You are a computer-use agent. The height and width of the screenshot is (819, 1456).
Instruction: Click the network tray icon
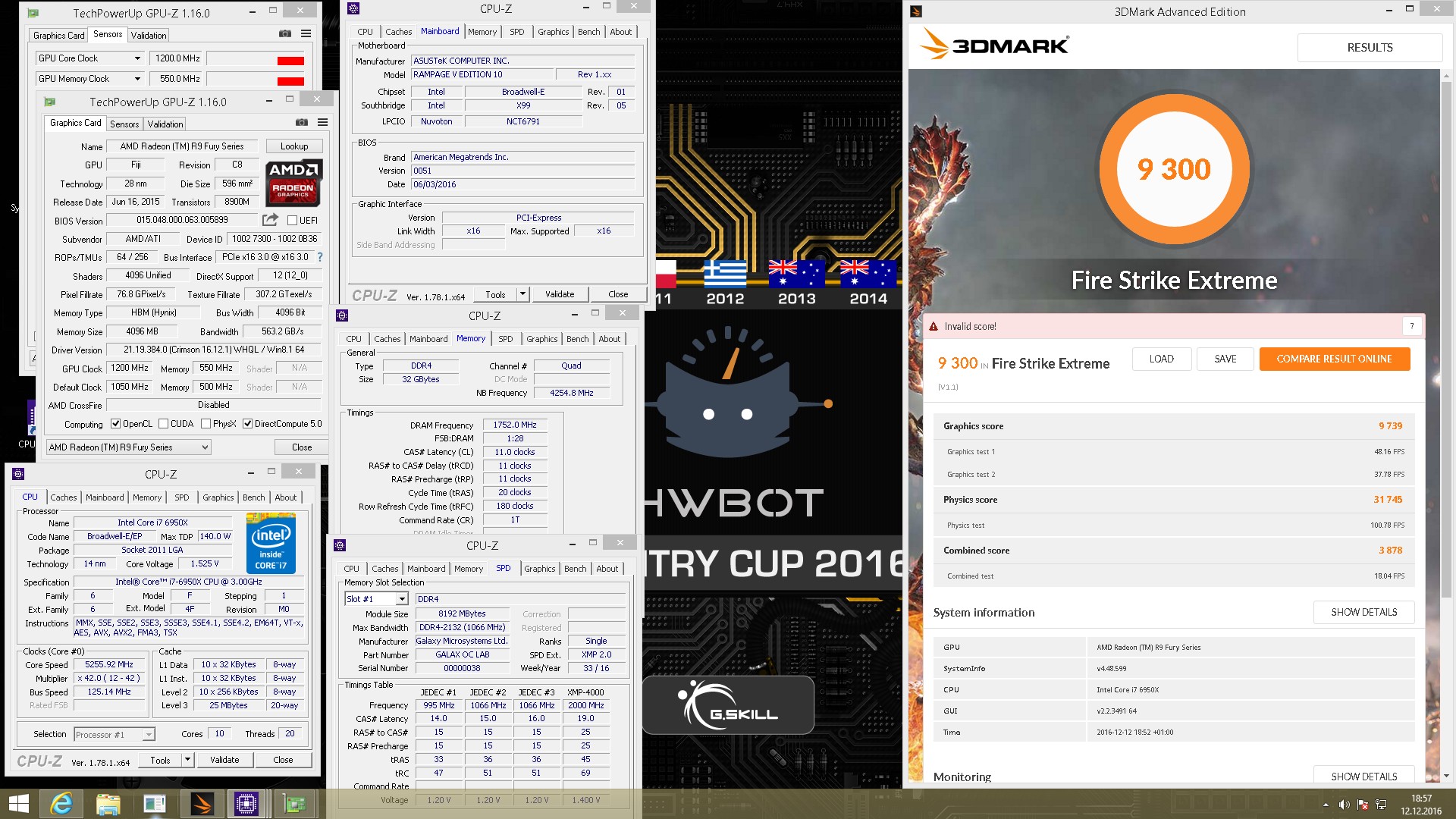[1381, 805]
